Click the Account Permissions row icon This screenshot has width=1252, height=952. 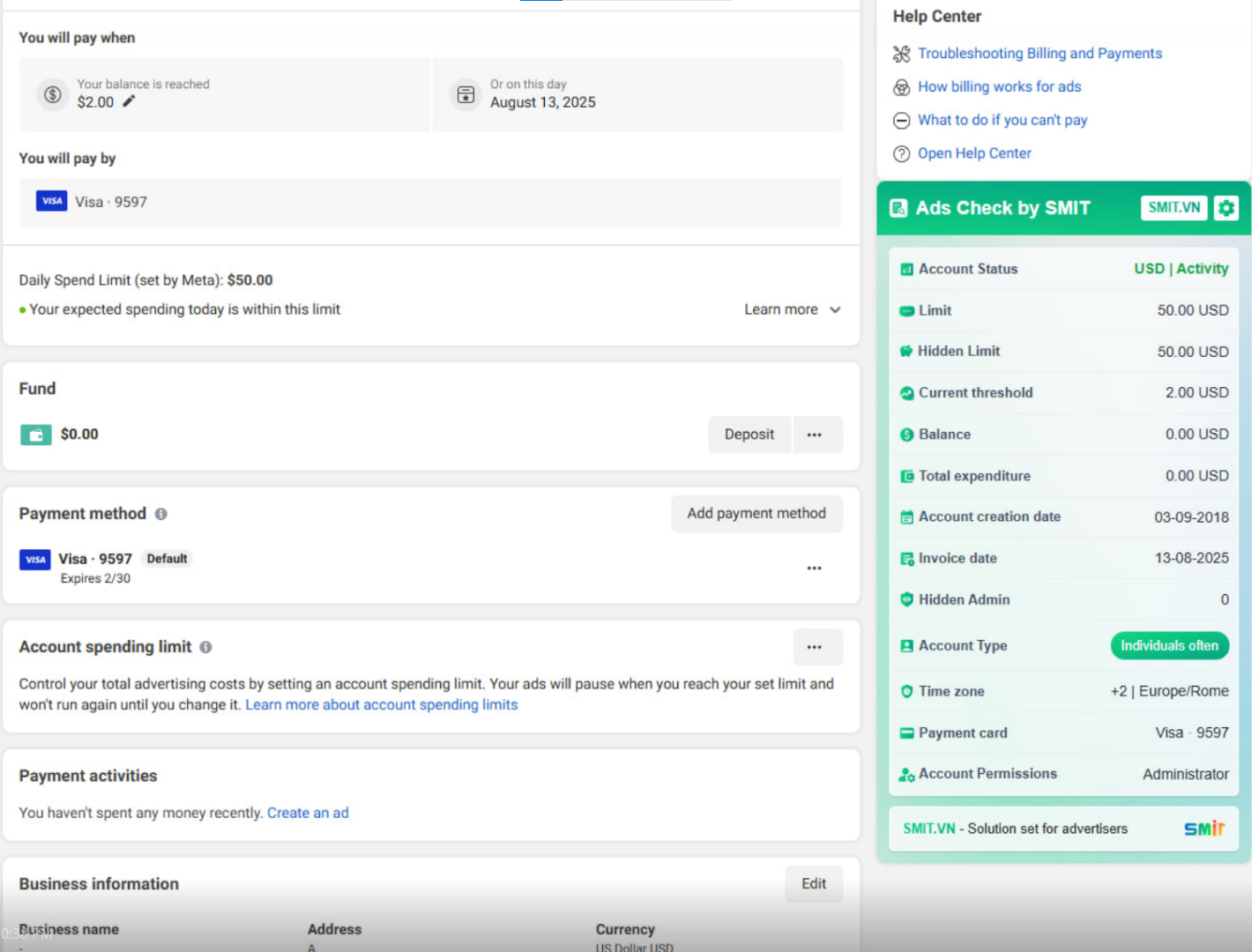pyautogui.click(x=906, y=775)
